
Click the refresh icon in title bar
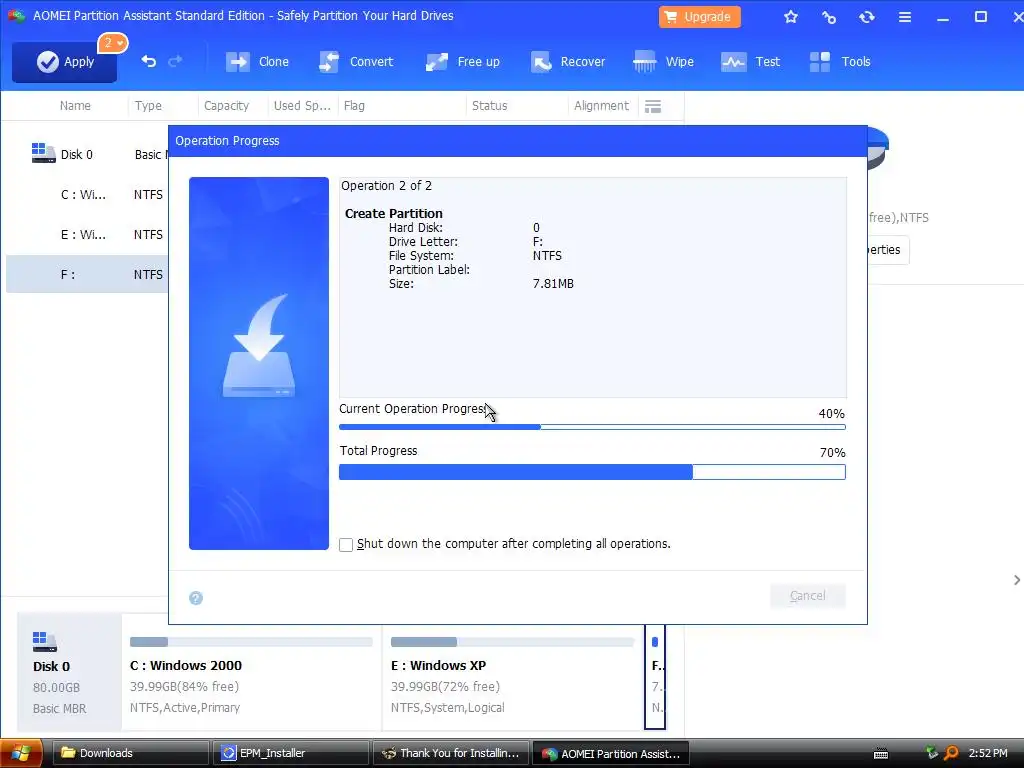(867, 17)
